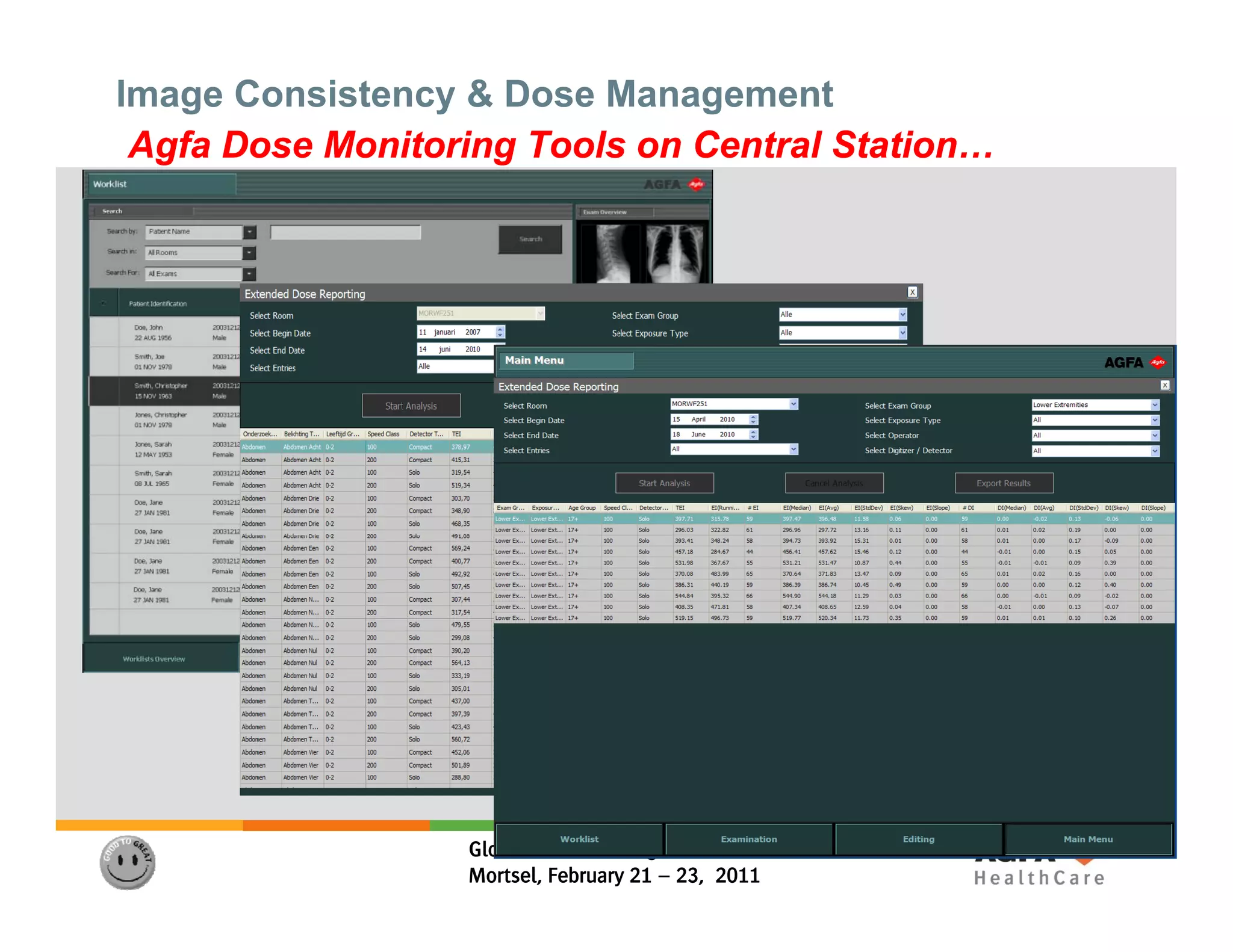Open the Search by Patient Name dropdown
The height and width of the screenshot is (952, 1233).
pyautogui.click(x=201, y=232)
